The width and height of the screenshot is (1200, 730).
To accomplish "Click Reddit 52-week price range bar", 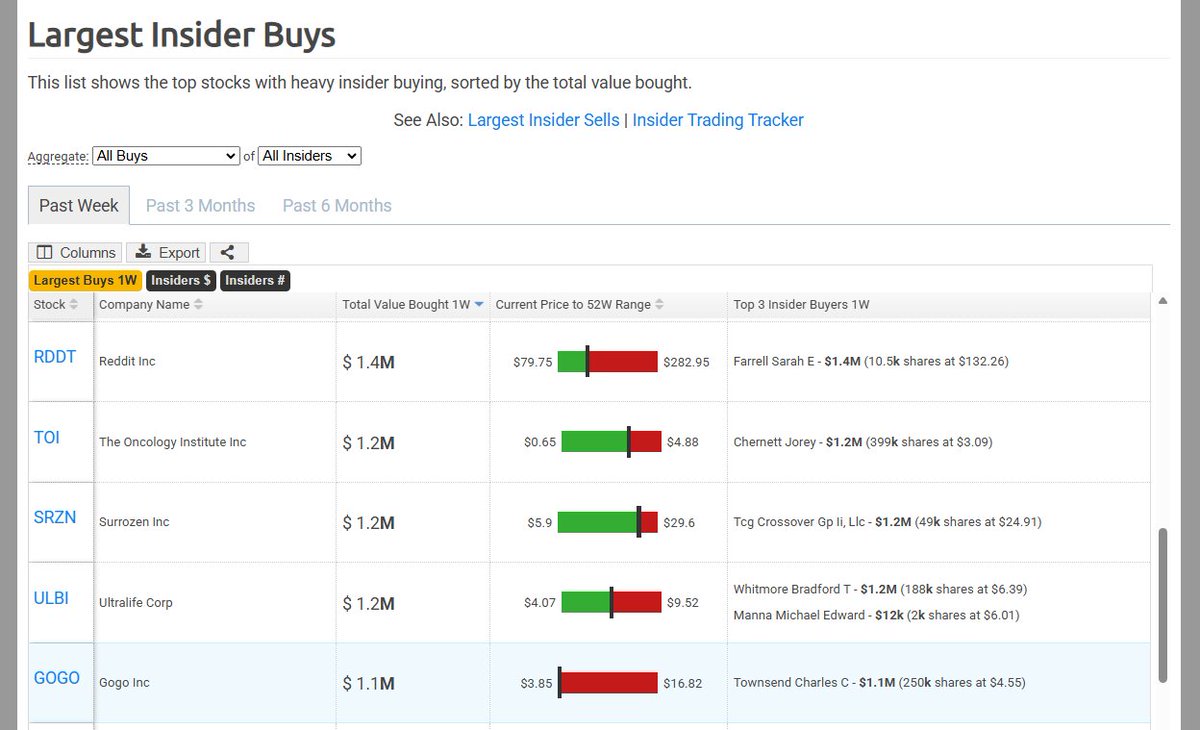I will 607,361.
